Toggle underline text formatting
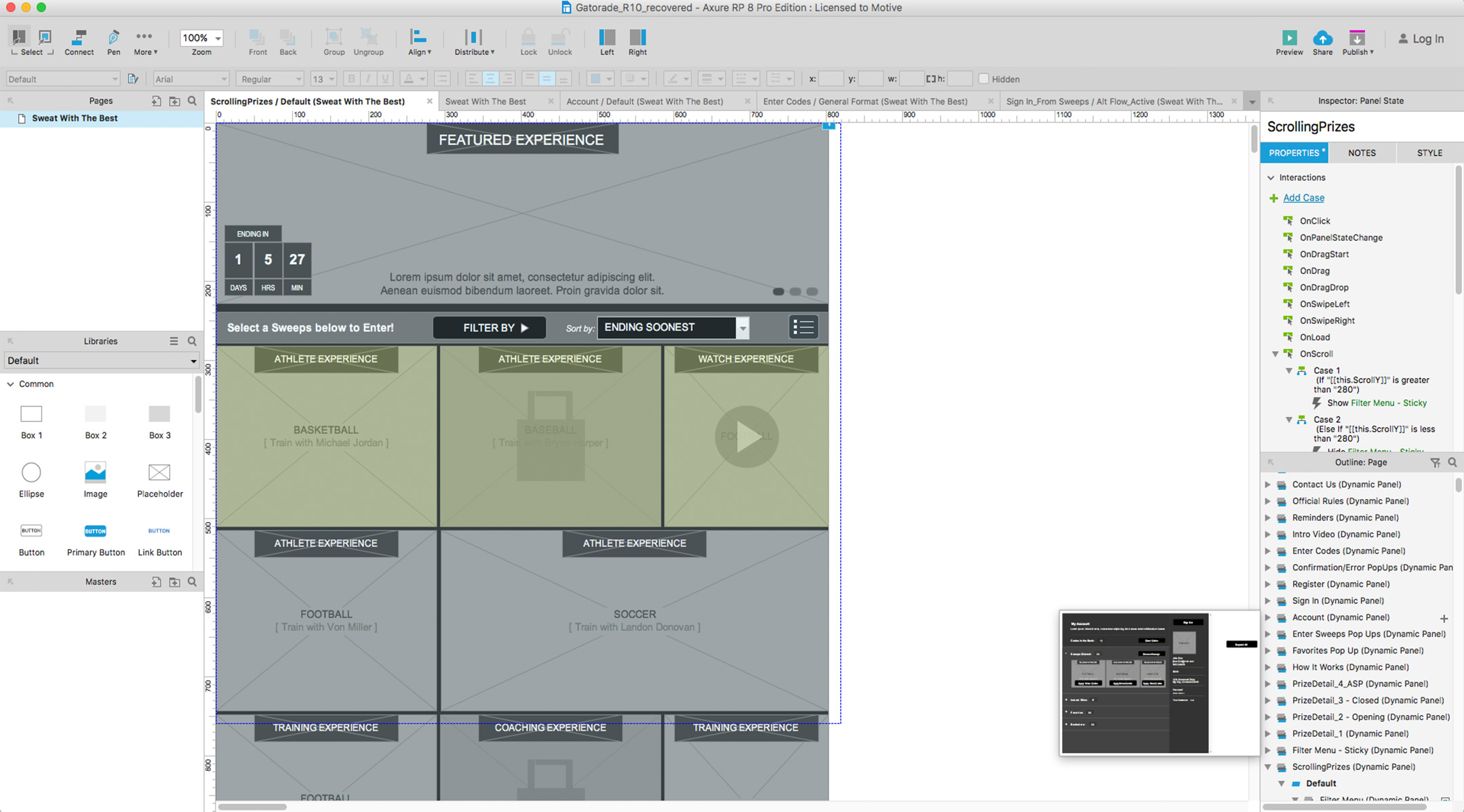Image resolution: width=1464 pixels, height=812 pixels. tap(384, 79)
